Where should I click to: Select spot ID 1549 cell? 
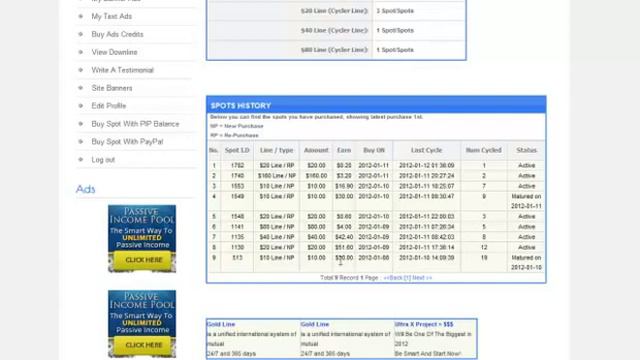(x=237, y=196)
